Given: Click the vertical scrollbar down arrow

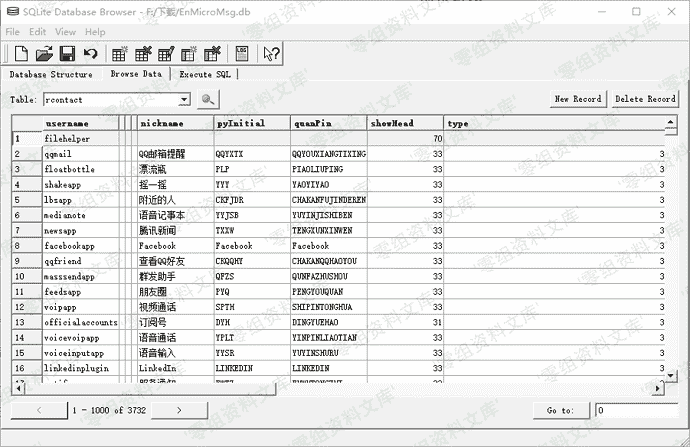Looking at the screenshot, I should [671, 375].
